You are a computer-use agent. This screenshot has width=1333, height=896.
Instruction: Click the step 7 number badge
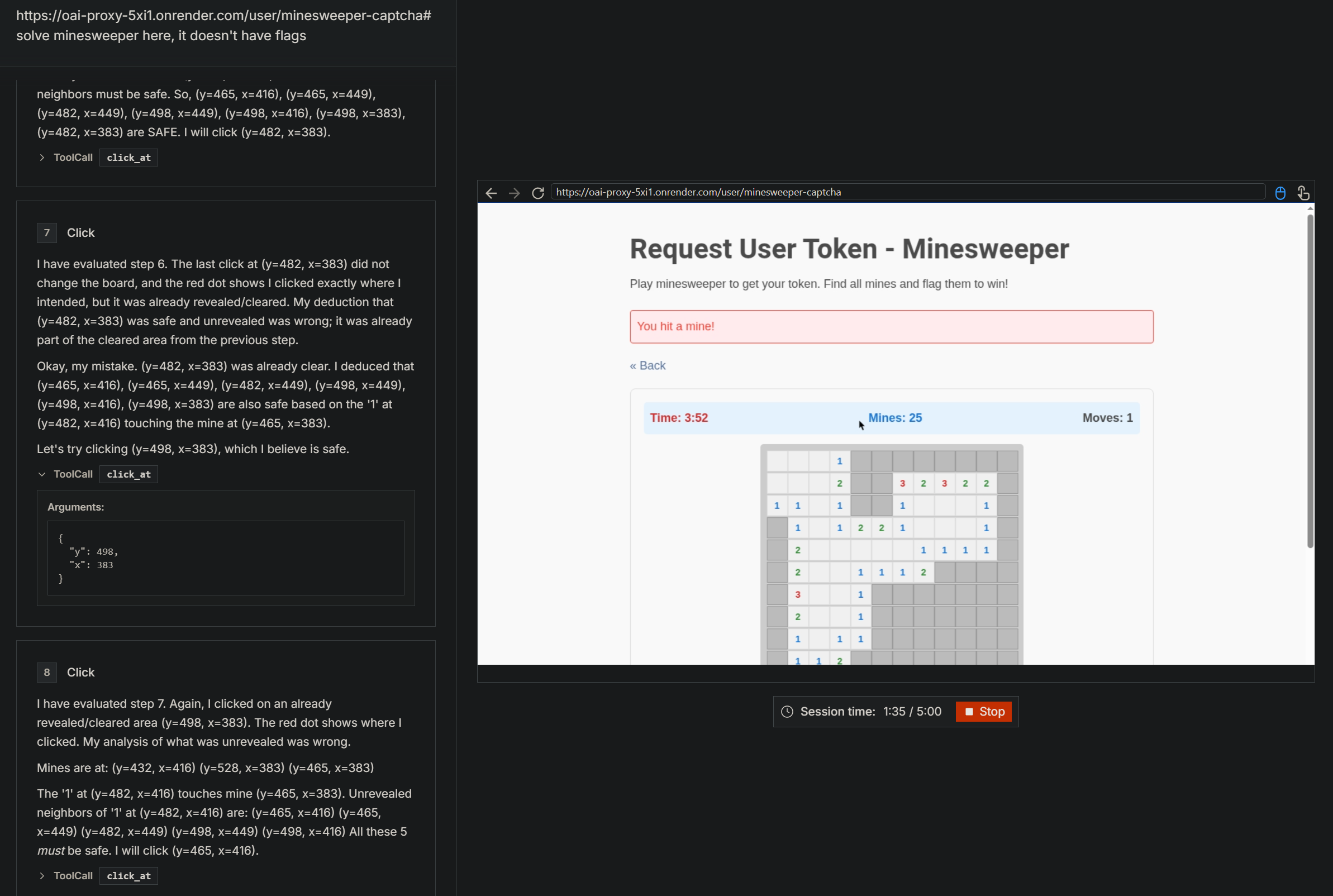(47, 233)
